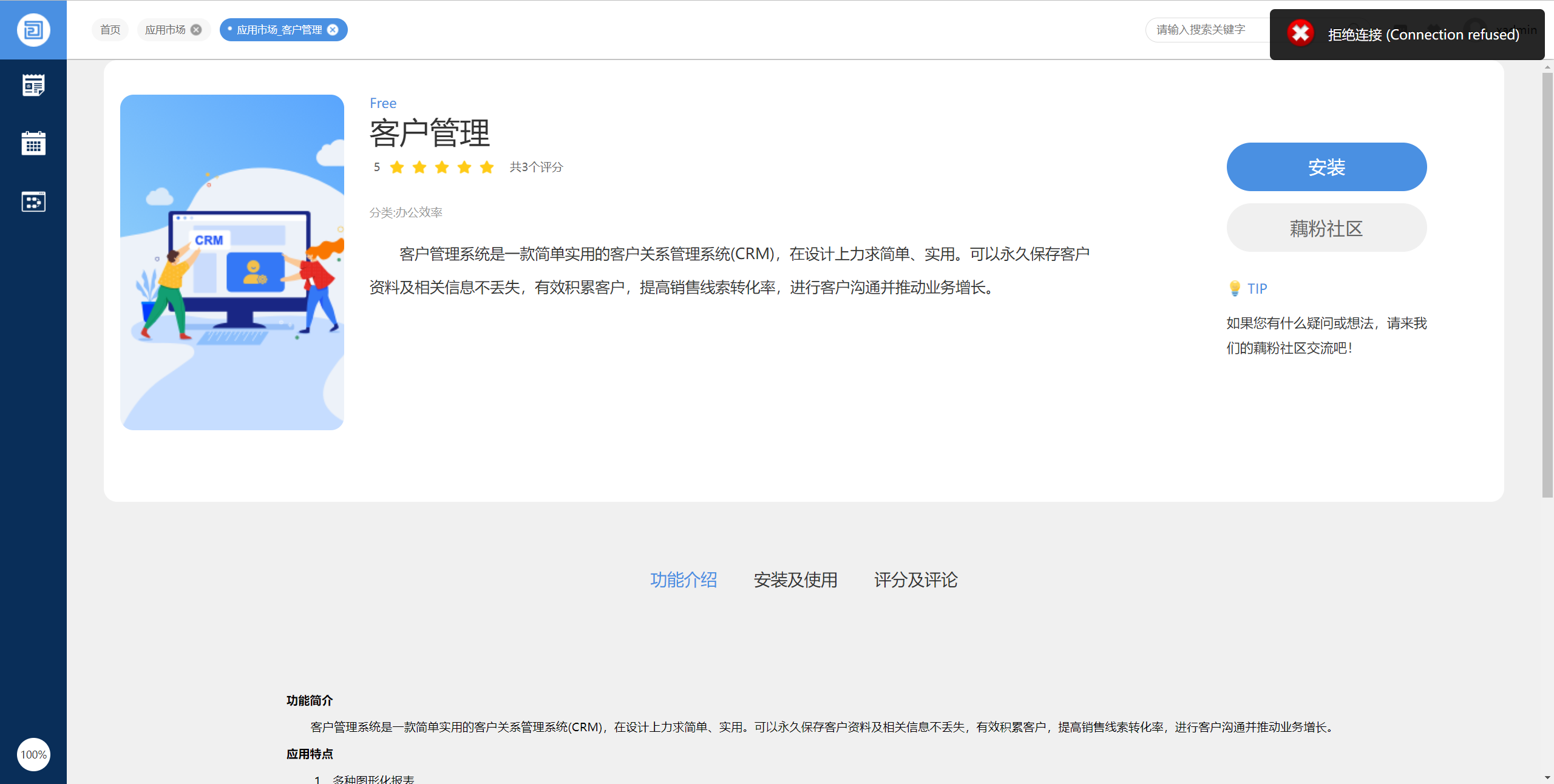Open the 评分及评论 section tab
1554x784 pixels.
coord(915,580)
